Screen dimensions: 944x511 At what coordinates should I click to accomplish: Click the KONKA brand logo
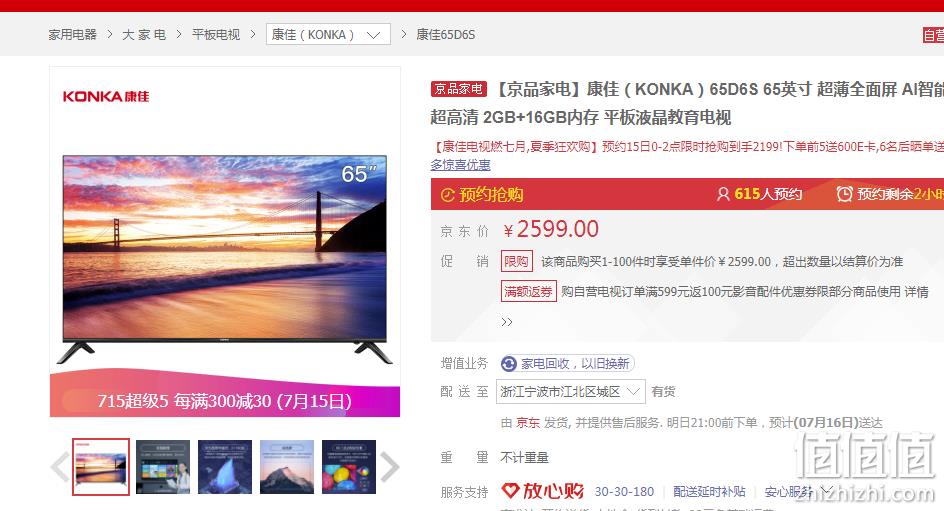[x=106, y=96]
